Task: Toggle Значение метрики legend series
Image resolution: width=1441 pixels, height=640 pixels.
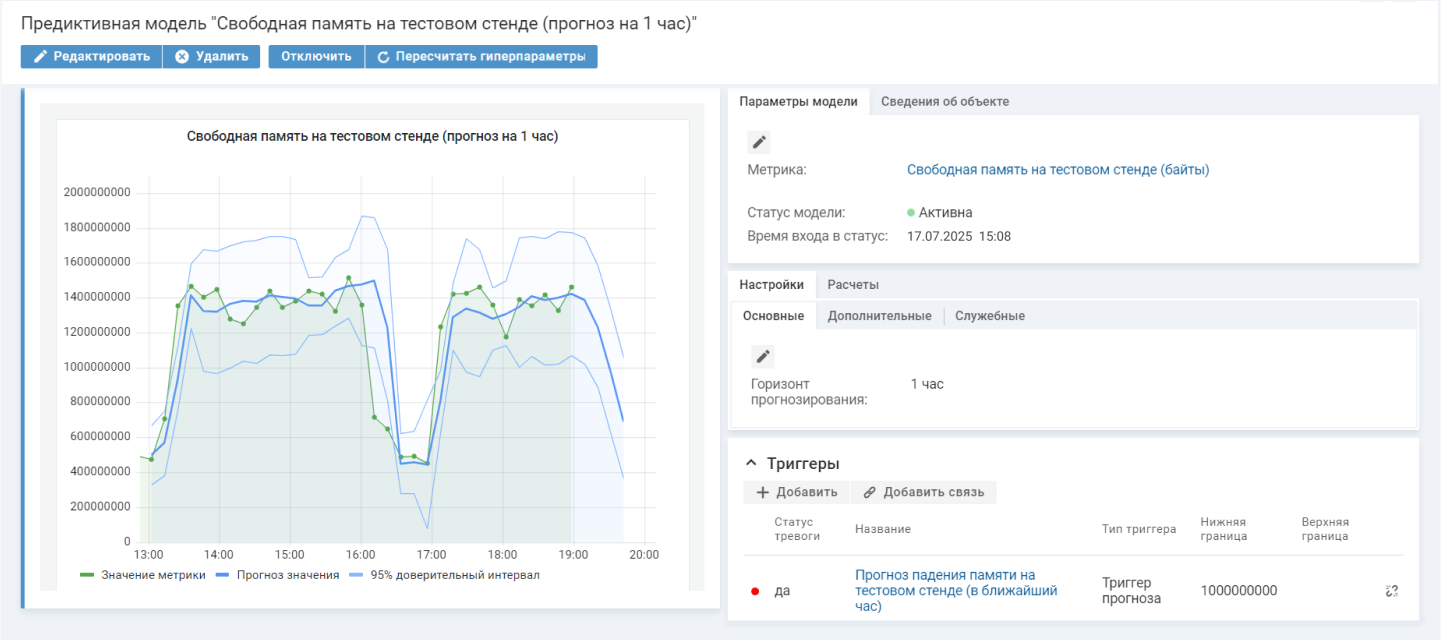Action: pos(143,575)
